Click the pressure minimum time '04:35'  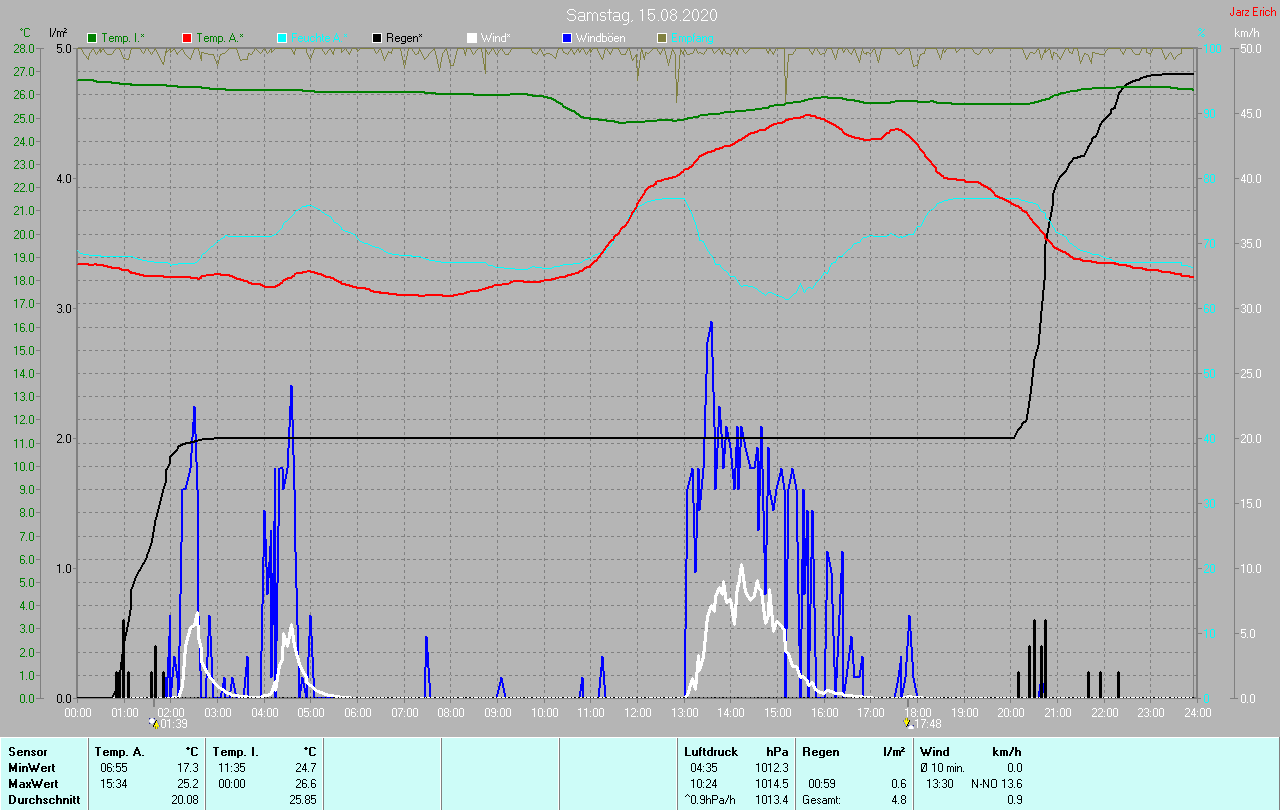[x=704, y=768]
